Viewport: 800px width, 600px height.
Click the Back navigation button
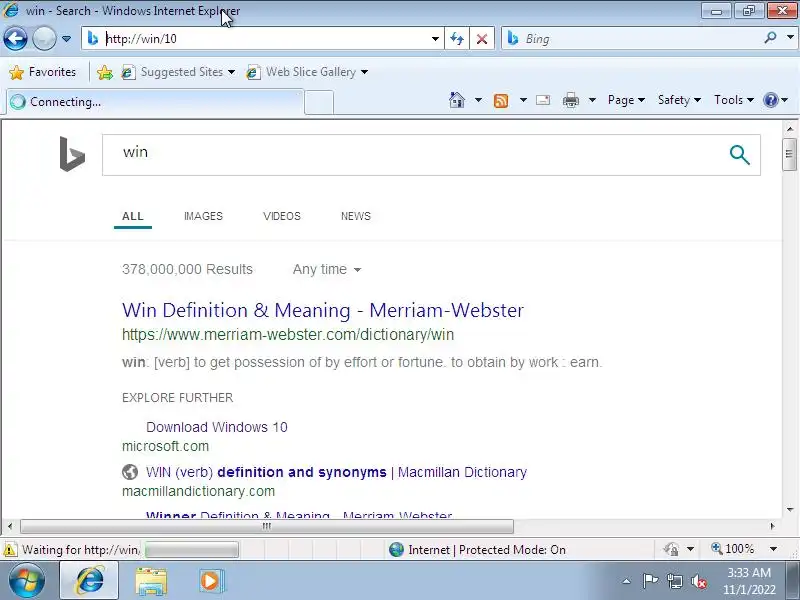pos(15,39)
